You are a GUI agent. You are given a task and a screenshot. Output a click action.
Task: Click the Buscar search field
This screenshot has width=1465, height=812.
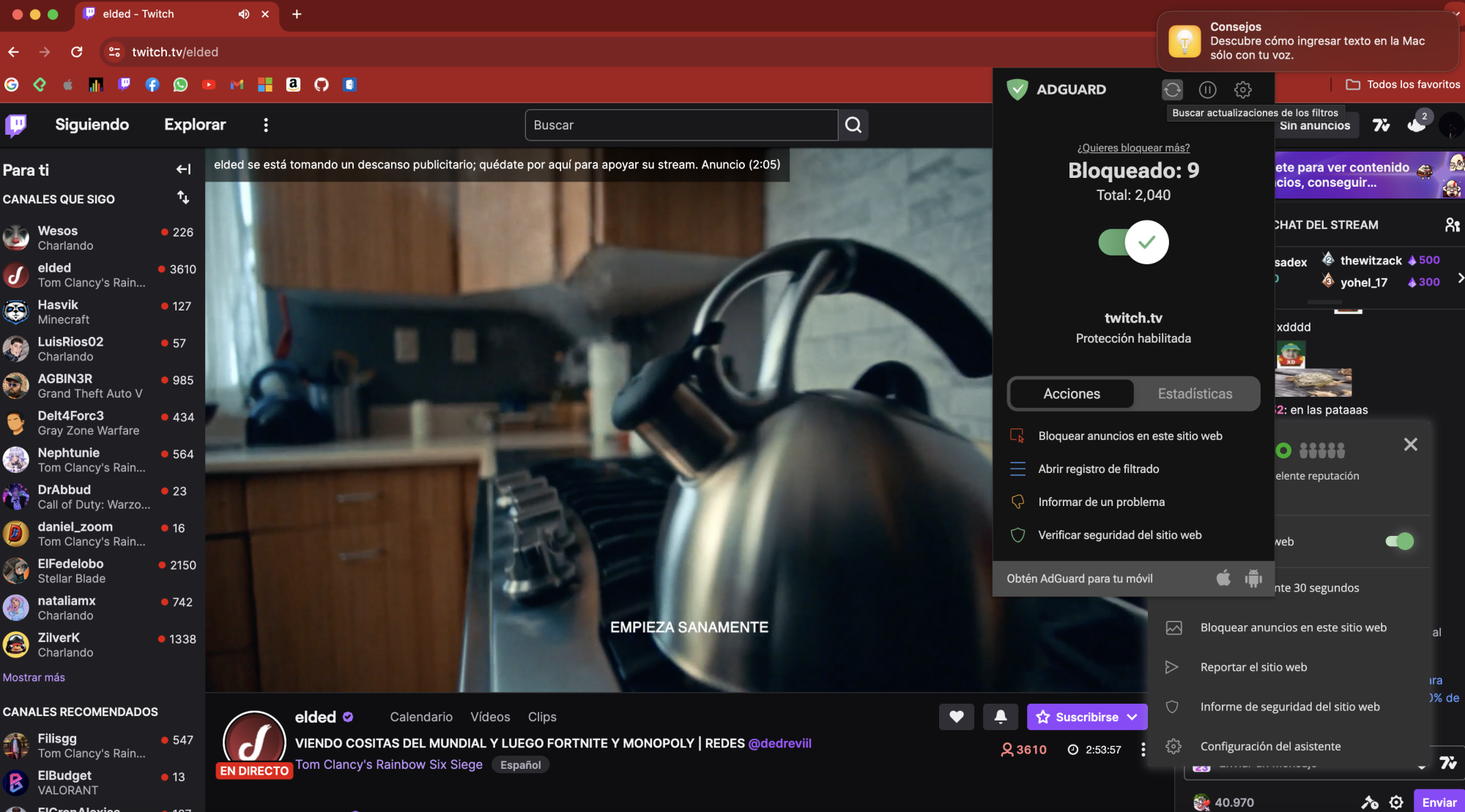tap(681, 125)
